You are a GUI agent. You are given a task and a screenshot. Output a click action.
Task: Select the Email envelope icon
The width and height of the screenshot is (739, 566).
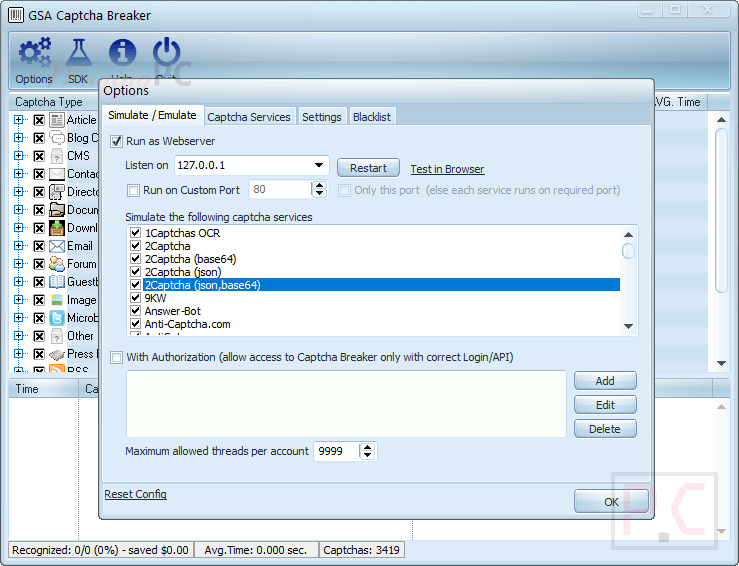[x=57, y=246]
